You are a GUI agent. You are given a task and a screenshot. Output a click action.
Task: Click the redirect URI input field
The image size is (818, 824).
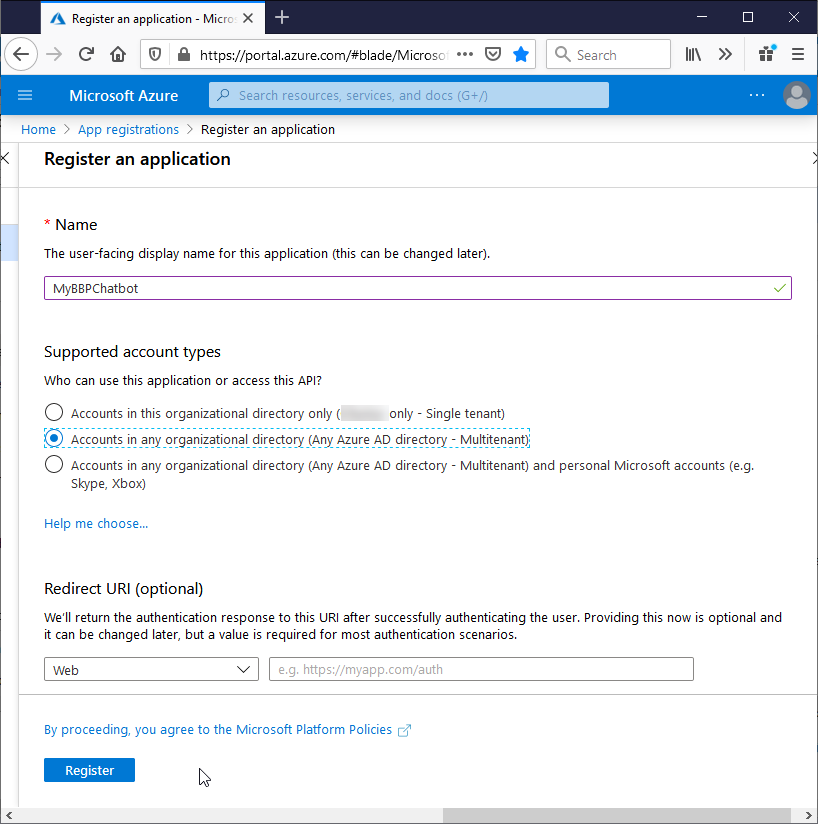click(x=481, y=670)
